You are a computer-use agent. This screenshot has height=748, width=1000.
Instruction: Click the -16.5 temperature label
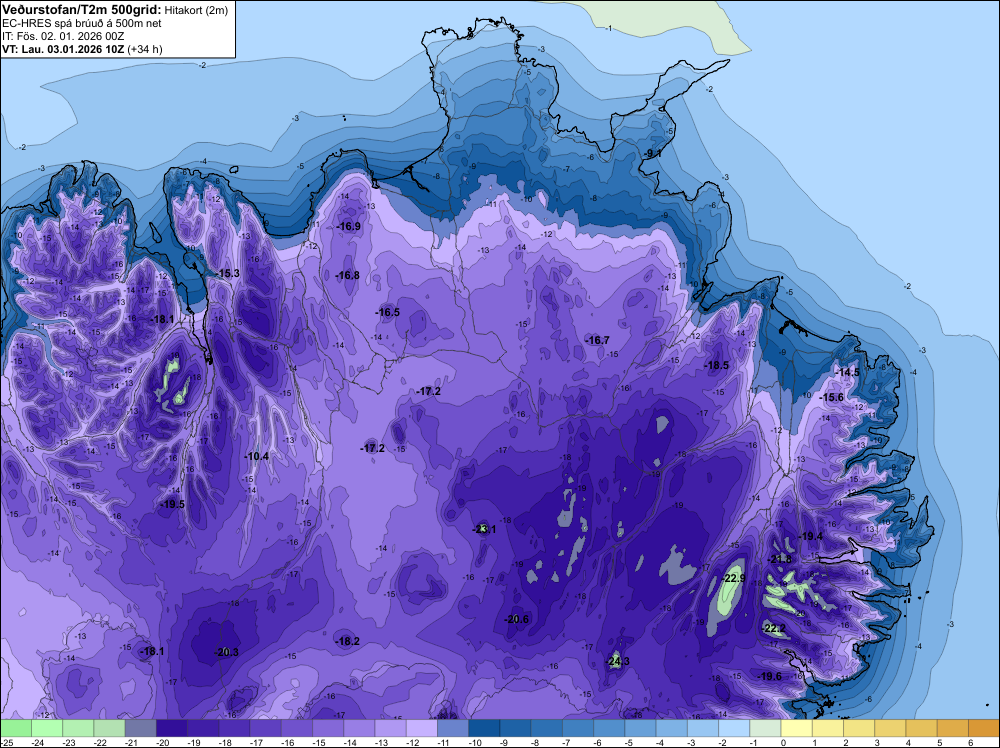[388, 312]
